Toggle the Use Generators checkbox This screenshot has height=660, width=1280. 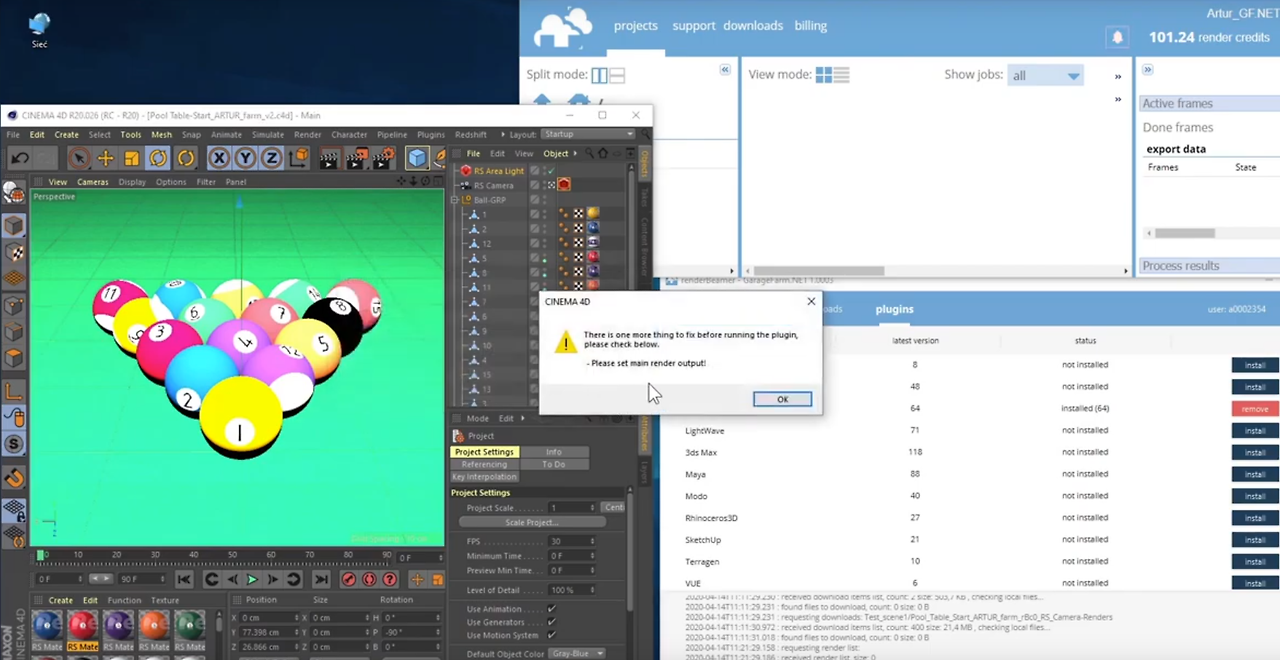click(552, 622)
